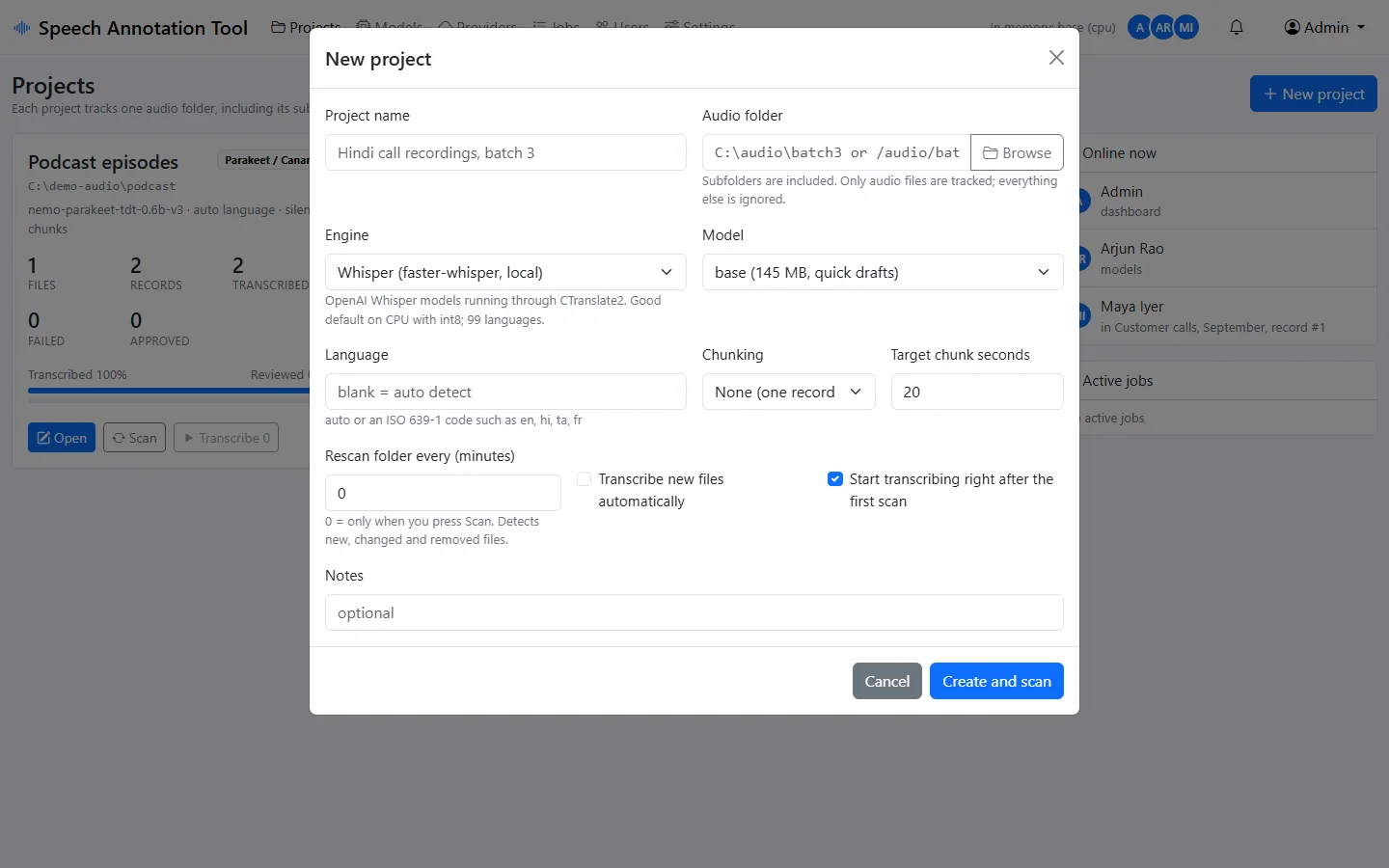Uncheck Start transcribing right after first scan
The image size is (1389, 868).
click(x=835, y=479)
